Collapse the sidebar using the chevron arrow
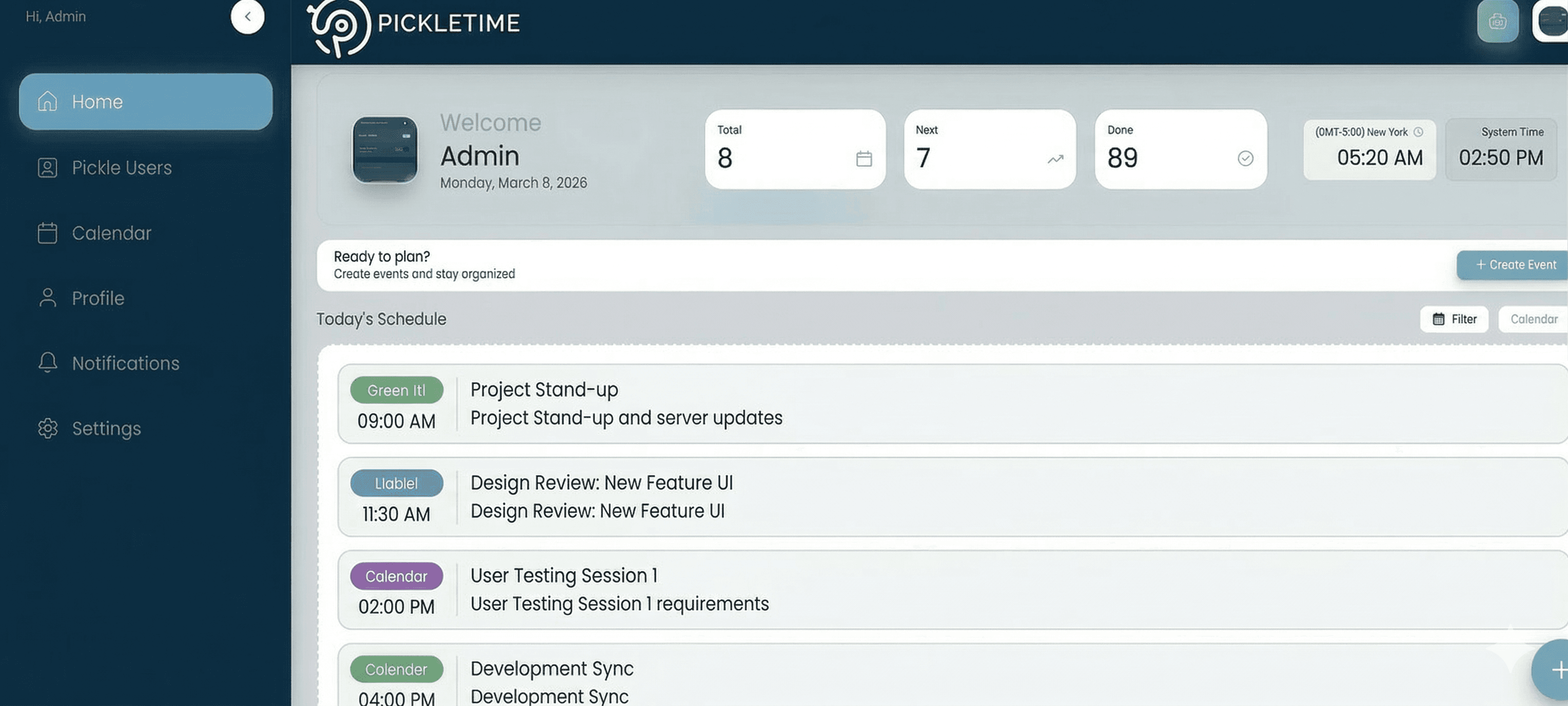The image size is (1568, 706). coord(248,16)
